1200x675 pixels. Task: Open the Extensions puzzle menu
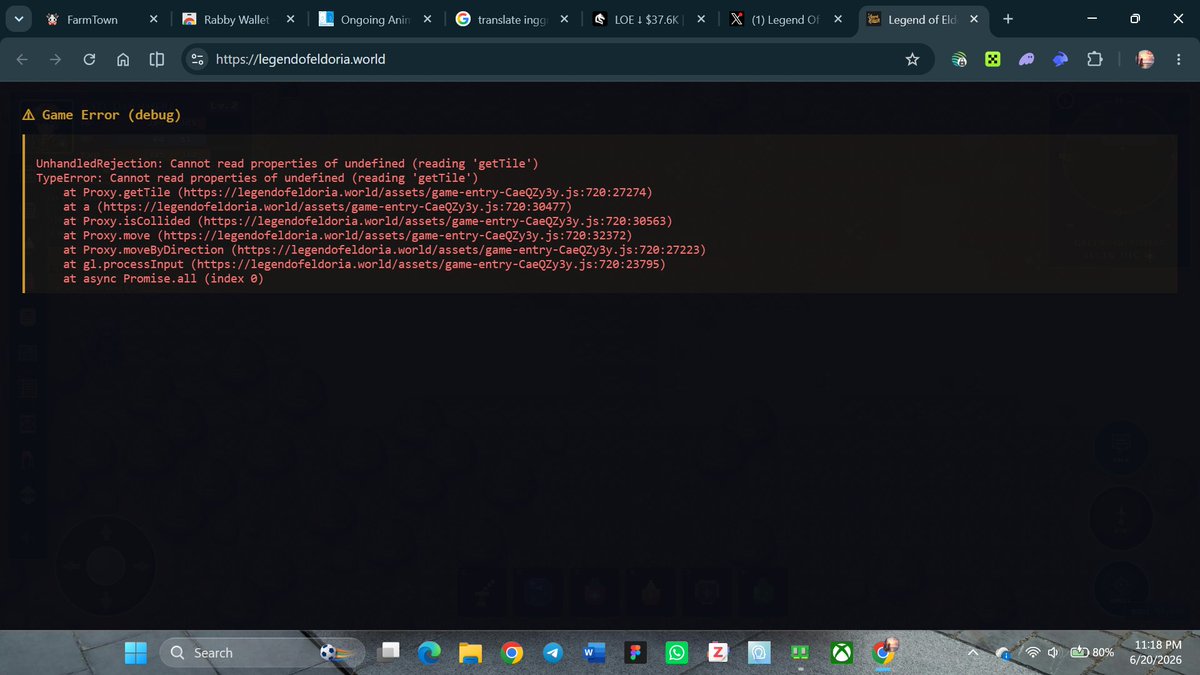[1095, 60]
